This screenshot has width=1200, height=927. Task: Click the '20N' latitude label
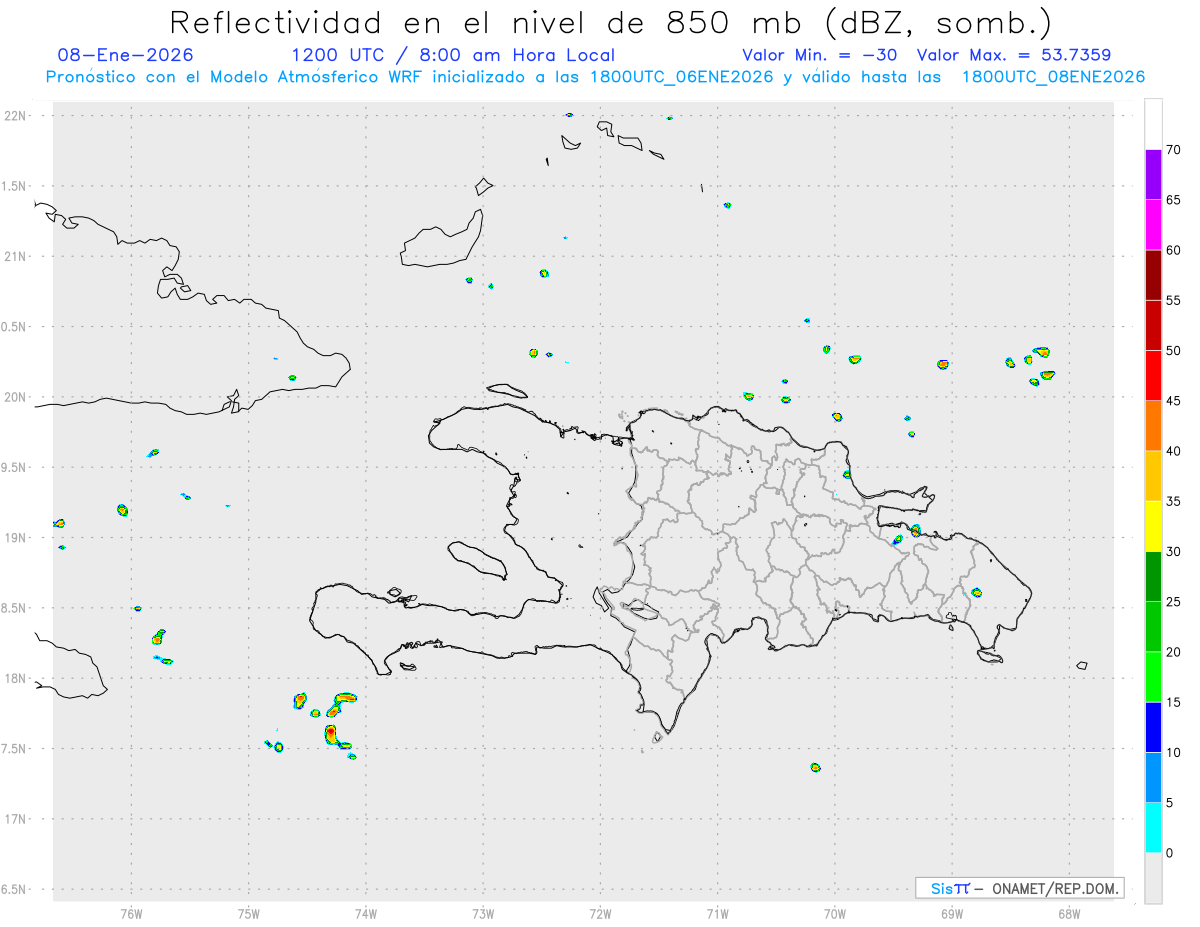click(x=15, y=397)
